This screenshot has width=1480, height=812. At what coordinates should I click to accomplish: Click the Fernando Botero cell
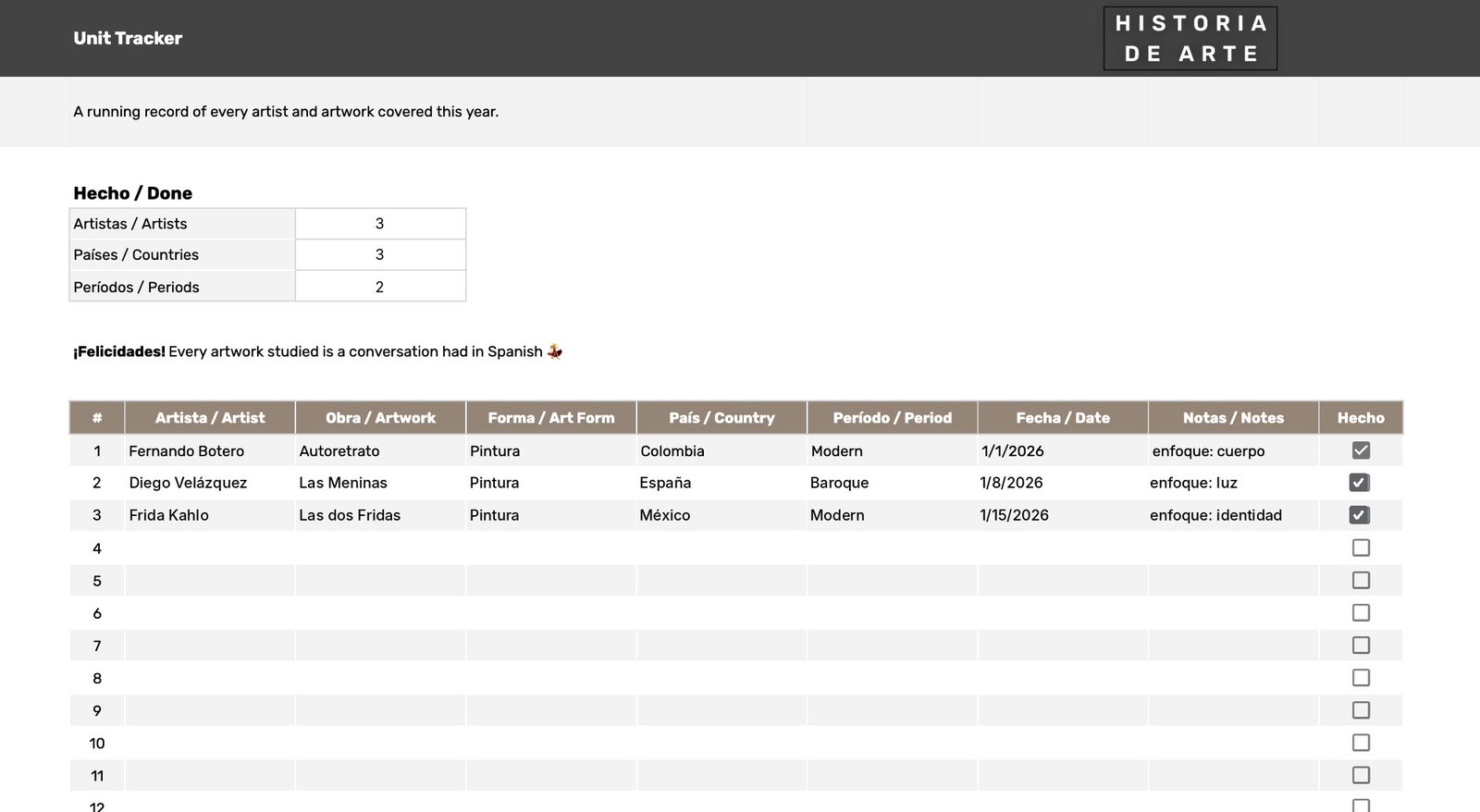(x=210, y=451)
